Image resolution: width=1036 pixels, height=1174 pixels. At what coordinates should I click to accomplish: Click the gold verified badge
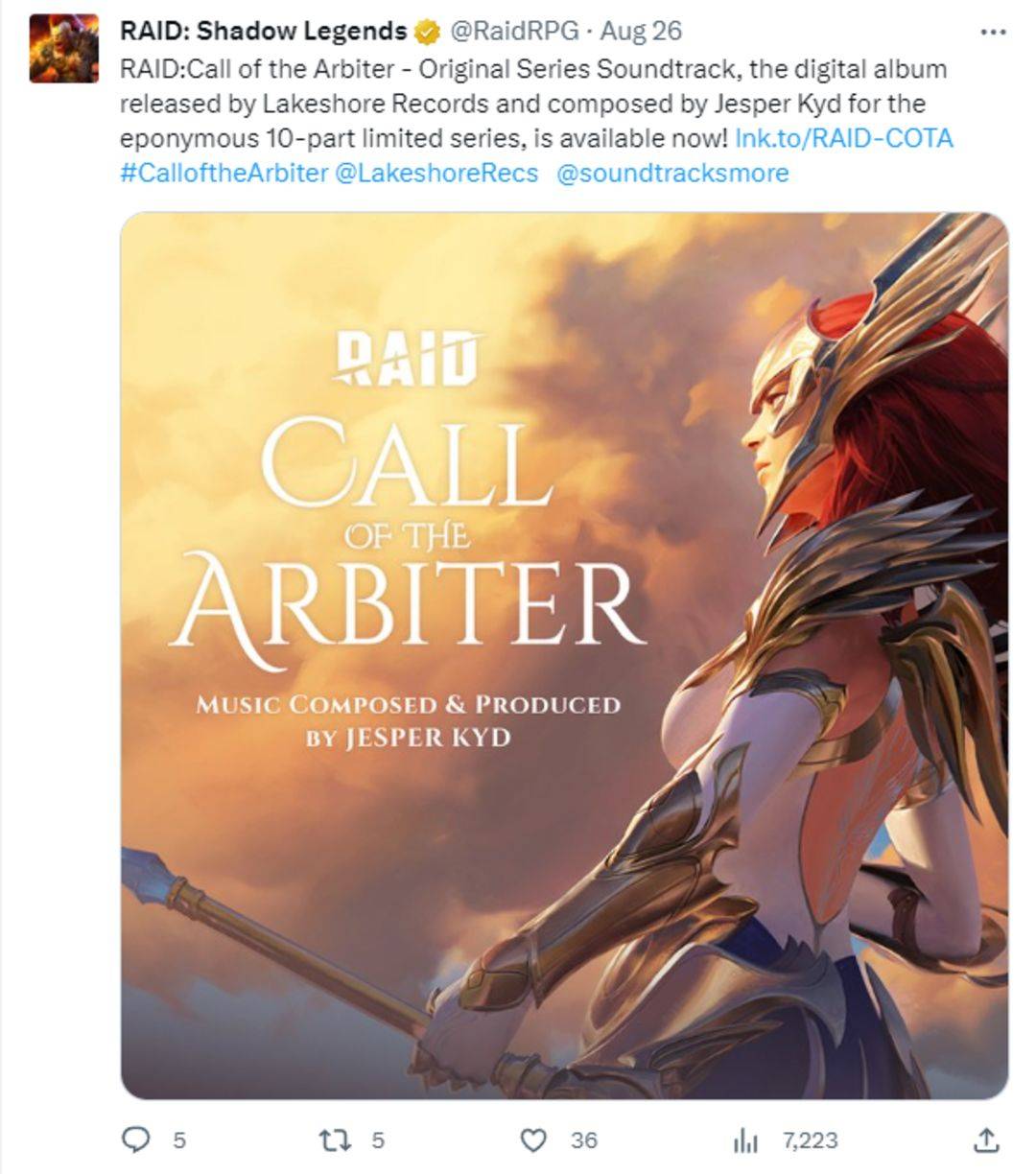[x=427, y=32]
